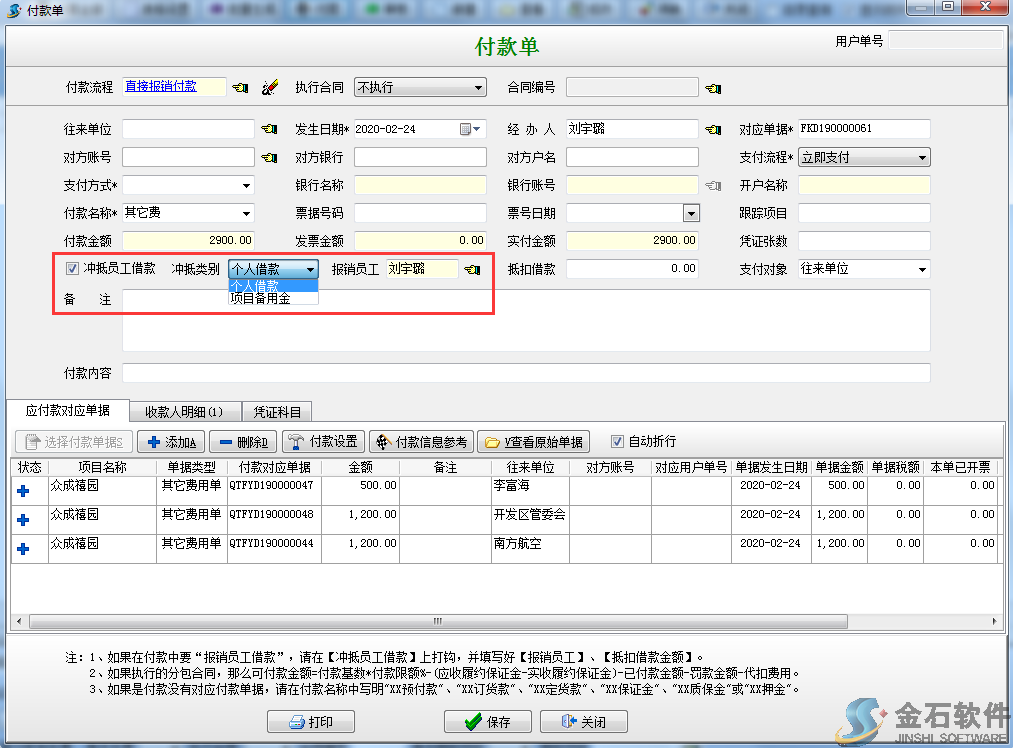Switch to 收款人明细(1) tab
This screenshot has height=748, width=1013.
183,411
